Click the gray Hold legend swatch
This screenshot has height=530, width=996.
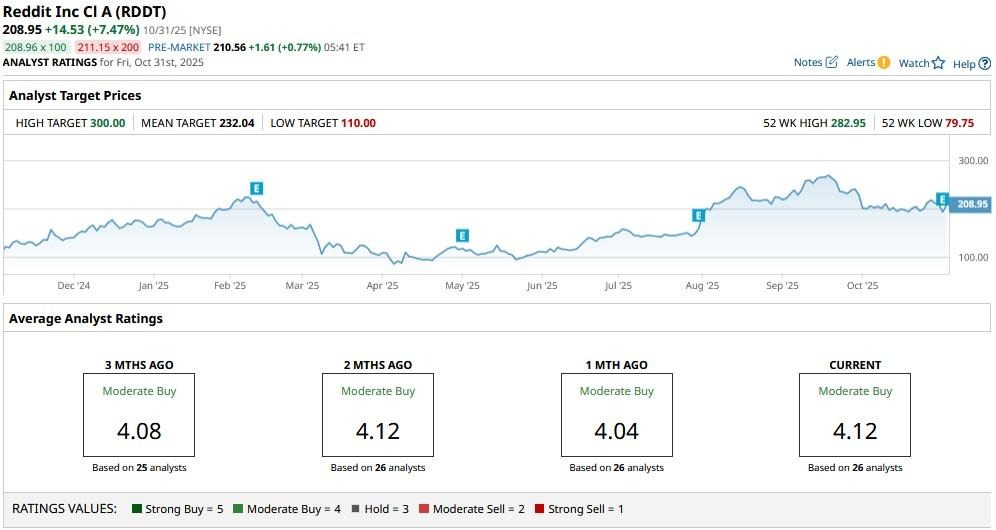[x=356, y=508]
